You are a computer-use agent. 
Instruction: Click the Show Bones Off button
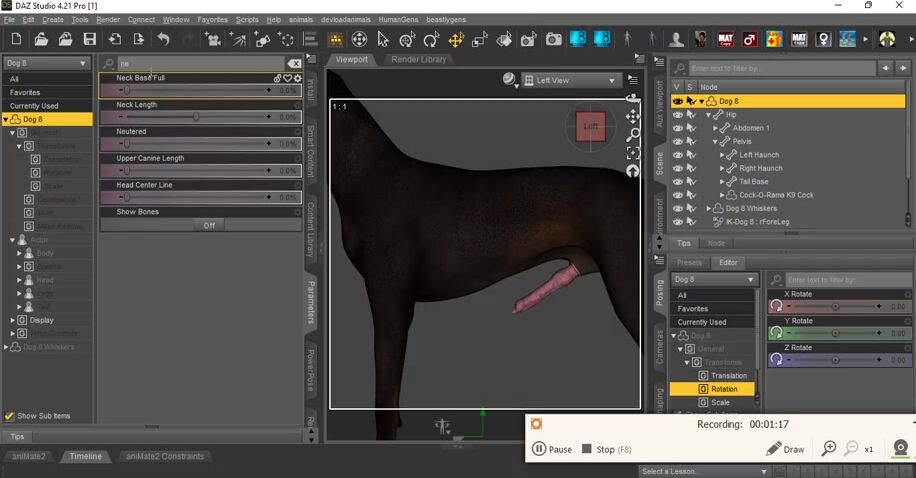pos(209,226)
